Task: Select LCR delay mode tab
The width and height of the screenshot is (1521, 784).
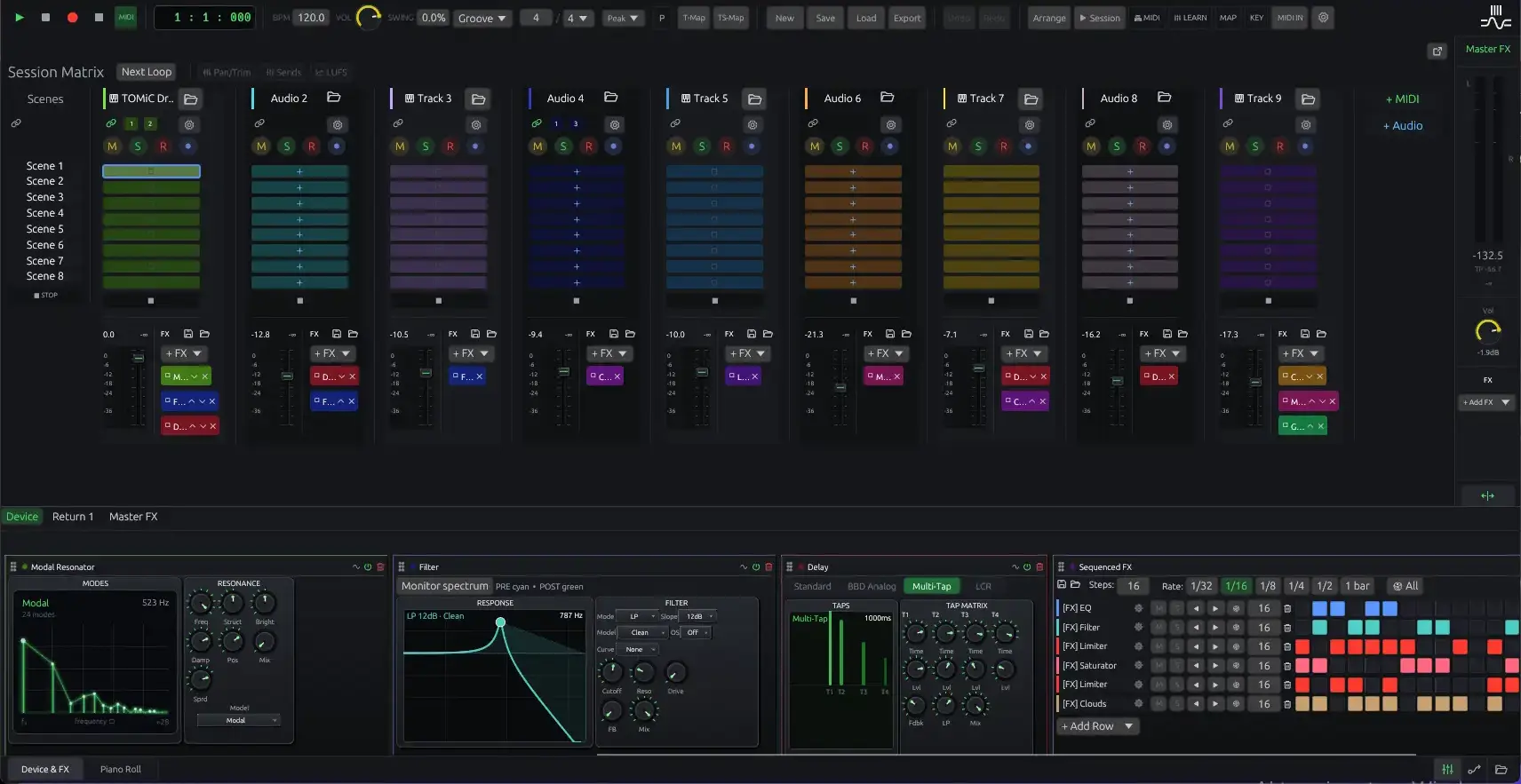Action: 983,586
